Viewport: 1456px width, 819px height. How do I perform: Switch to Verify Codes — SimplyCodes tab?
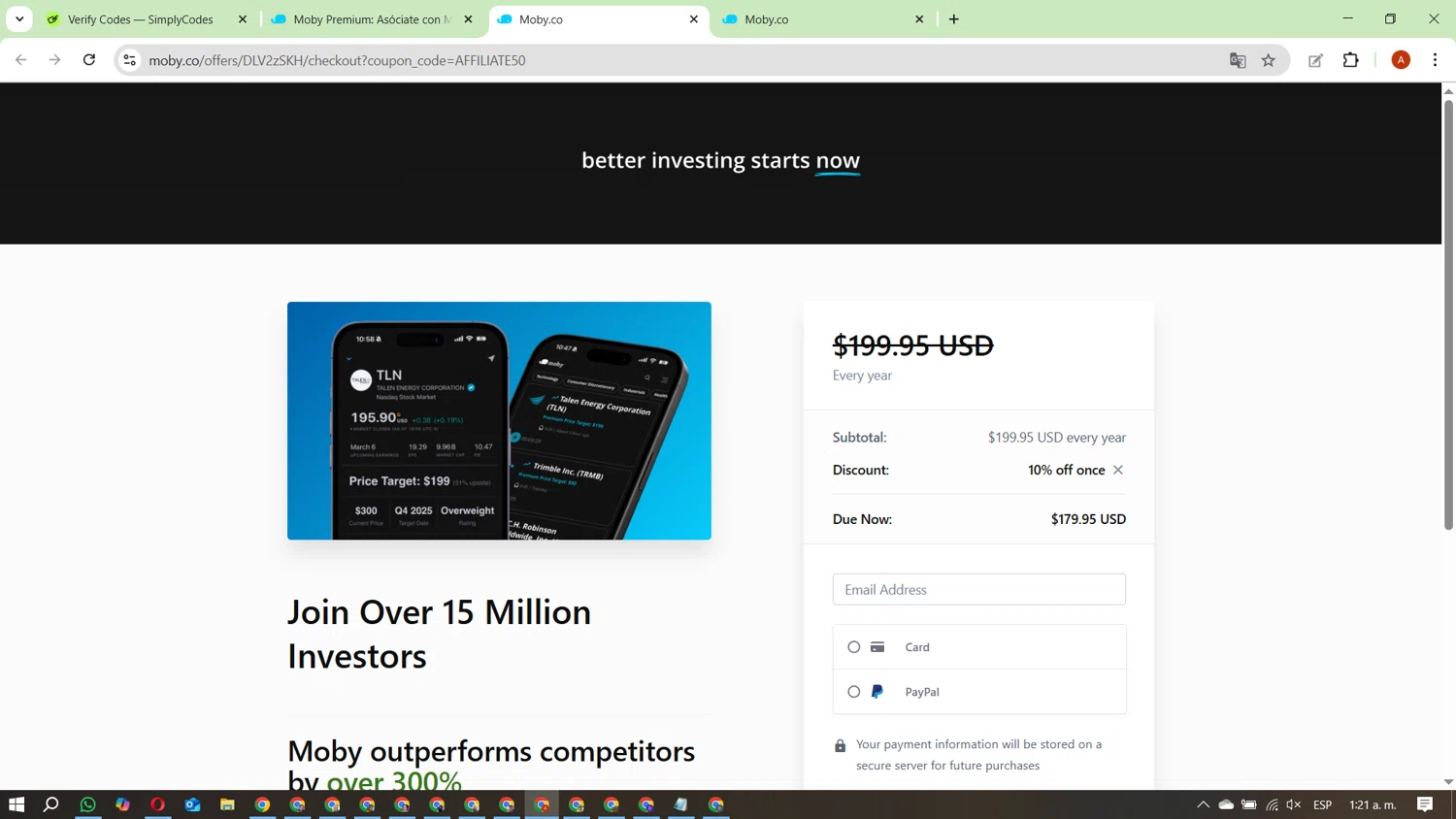click(x=141, y=19)
